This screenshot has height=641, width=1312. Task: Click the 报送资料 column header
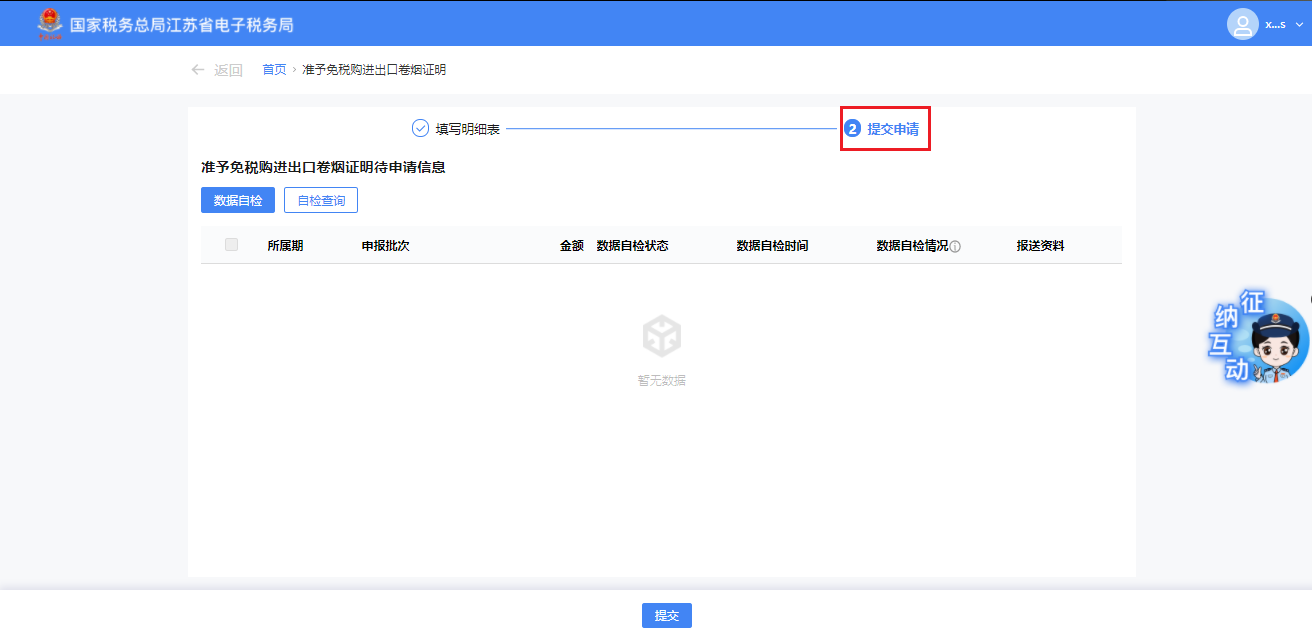[1040, 246]
